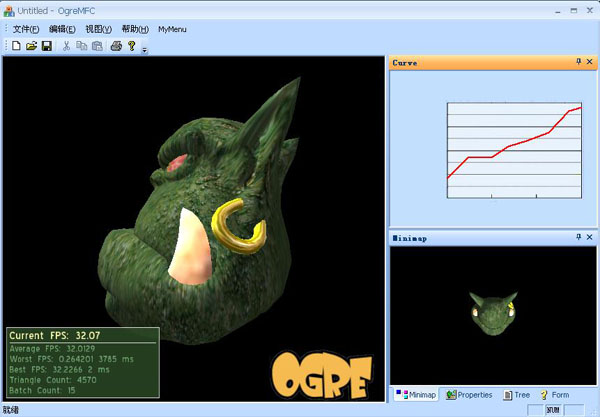Viewport: 600px width, 417px height.
Task: Open a file with the folder icon
Action: click(31, 46)
